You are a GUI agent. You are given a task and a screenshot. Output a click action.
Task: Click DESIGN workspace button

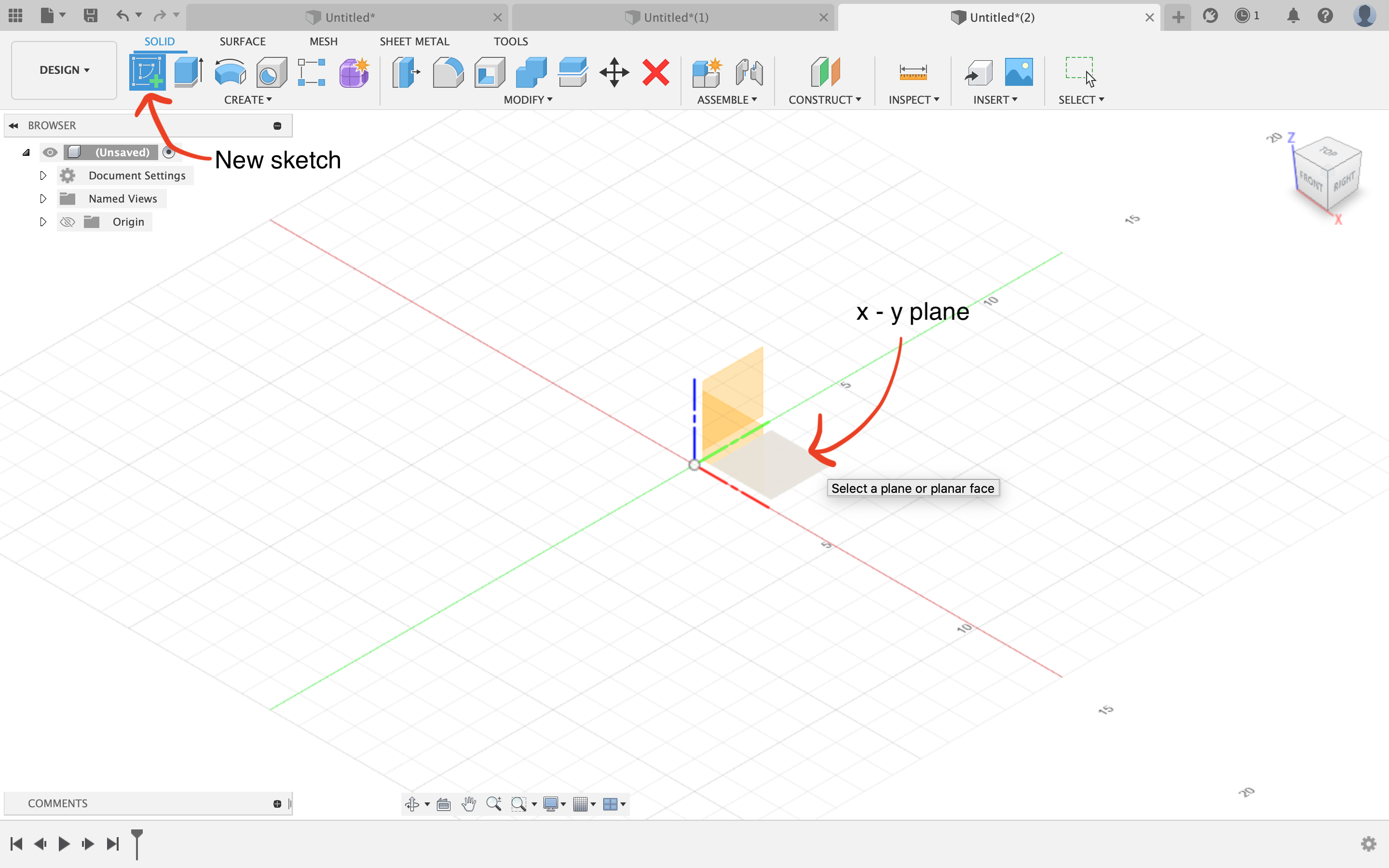pyautogui.click(x=64, y=69)
